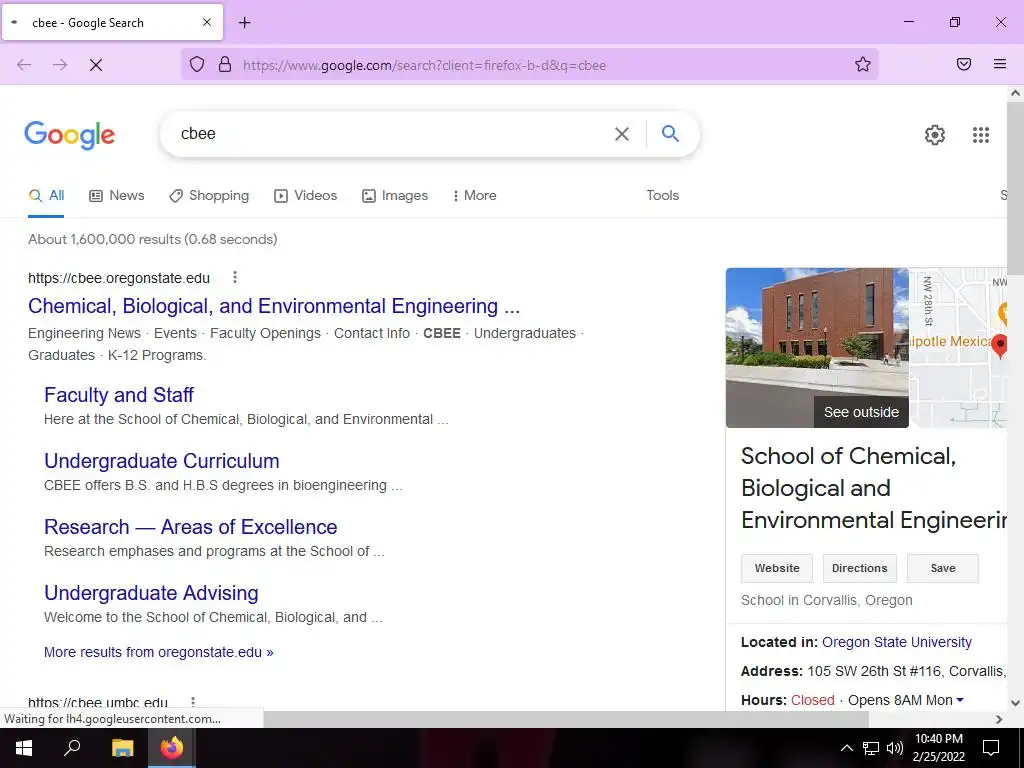The image size is (1024, 768).
Task: Switch to the Shopping tab
Action: (209, 195)
